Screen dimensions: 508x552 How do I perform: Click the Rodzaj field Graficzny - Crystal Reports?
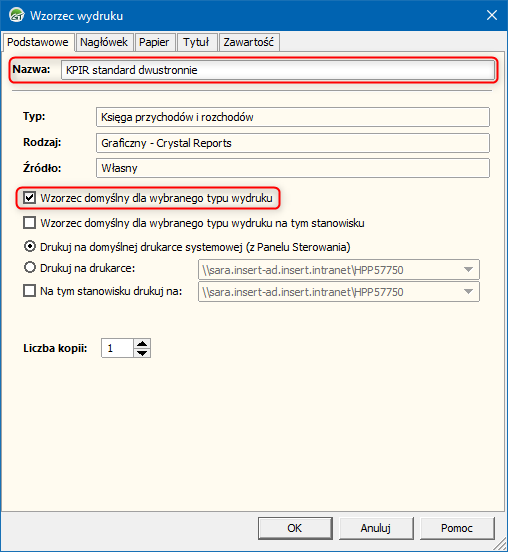pyautogui.click(x=293, y=143)
